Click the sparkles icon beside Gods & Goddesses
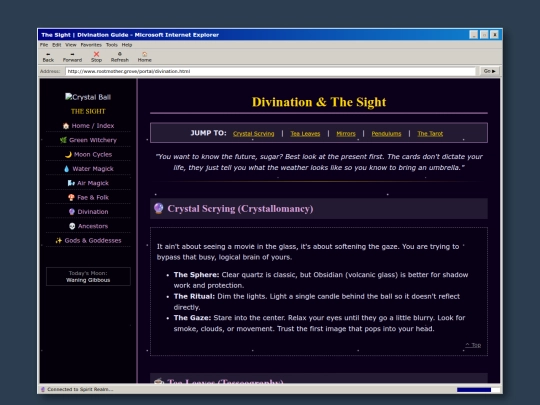The height and width of the screenshot is (405, 540). point(59,241)
